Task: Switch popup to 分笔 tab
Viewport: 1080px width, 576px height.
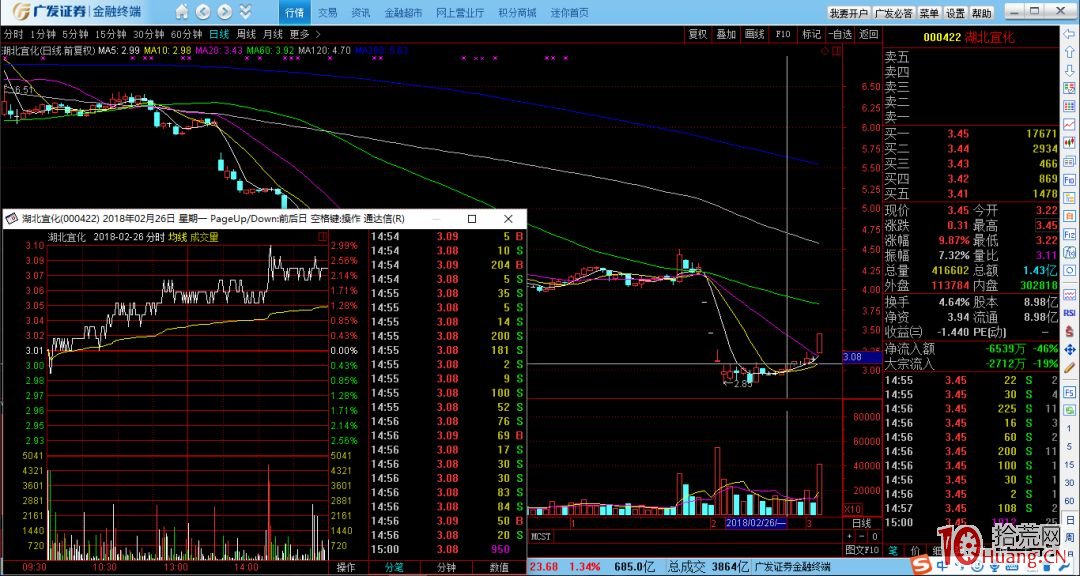Action: 395,568
